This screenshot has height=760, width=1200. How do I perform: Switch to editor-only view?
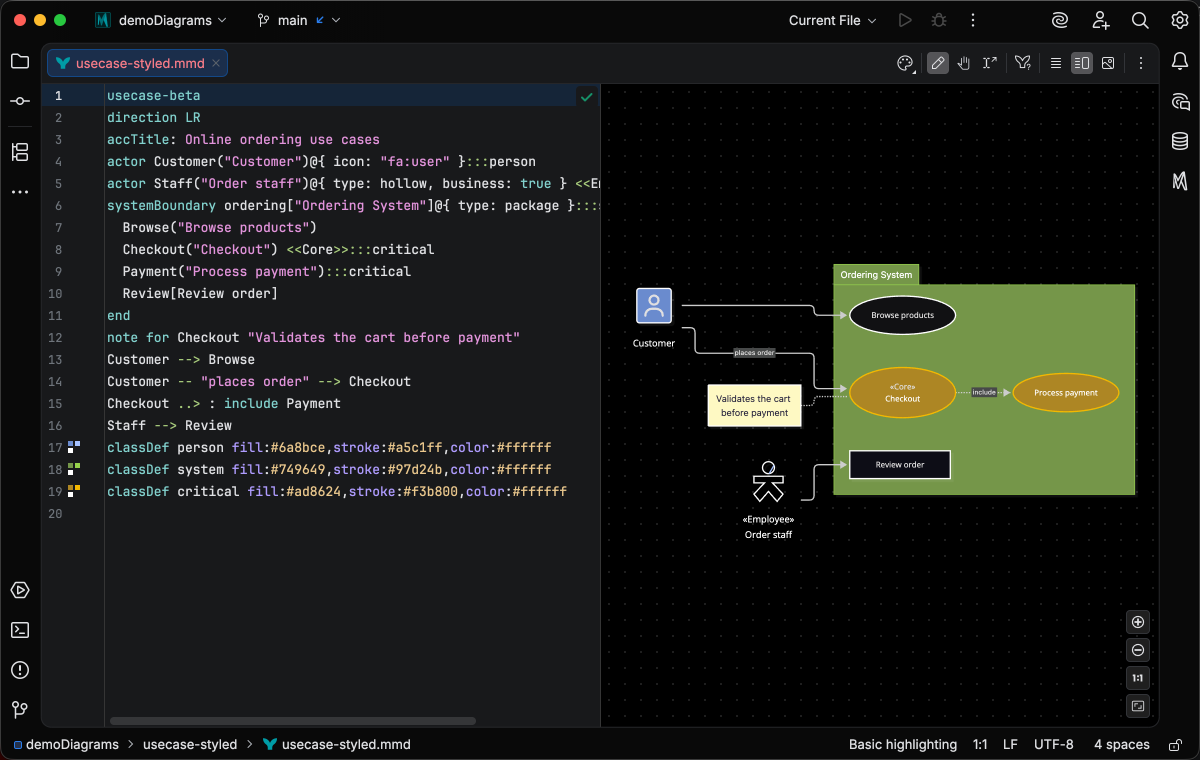1055,63
